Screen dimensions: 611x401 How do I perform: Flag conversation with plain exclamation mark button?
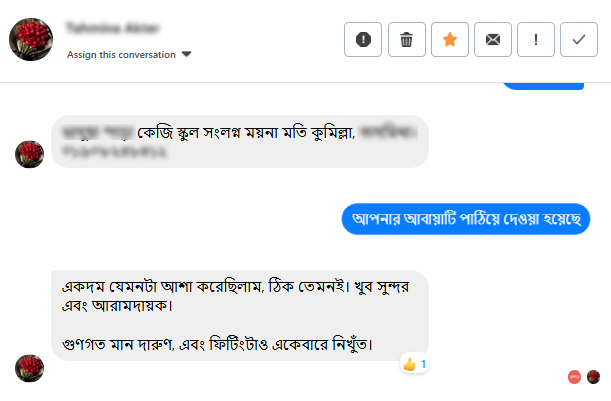(536, 40)
